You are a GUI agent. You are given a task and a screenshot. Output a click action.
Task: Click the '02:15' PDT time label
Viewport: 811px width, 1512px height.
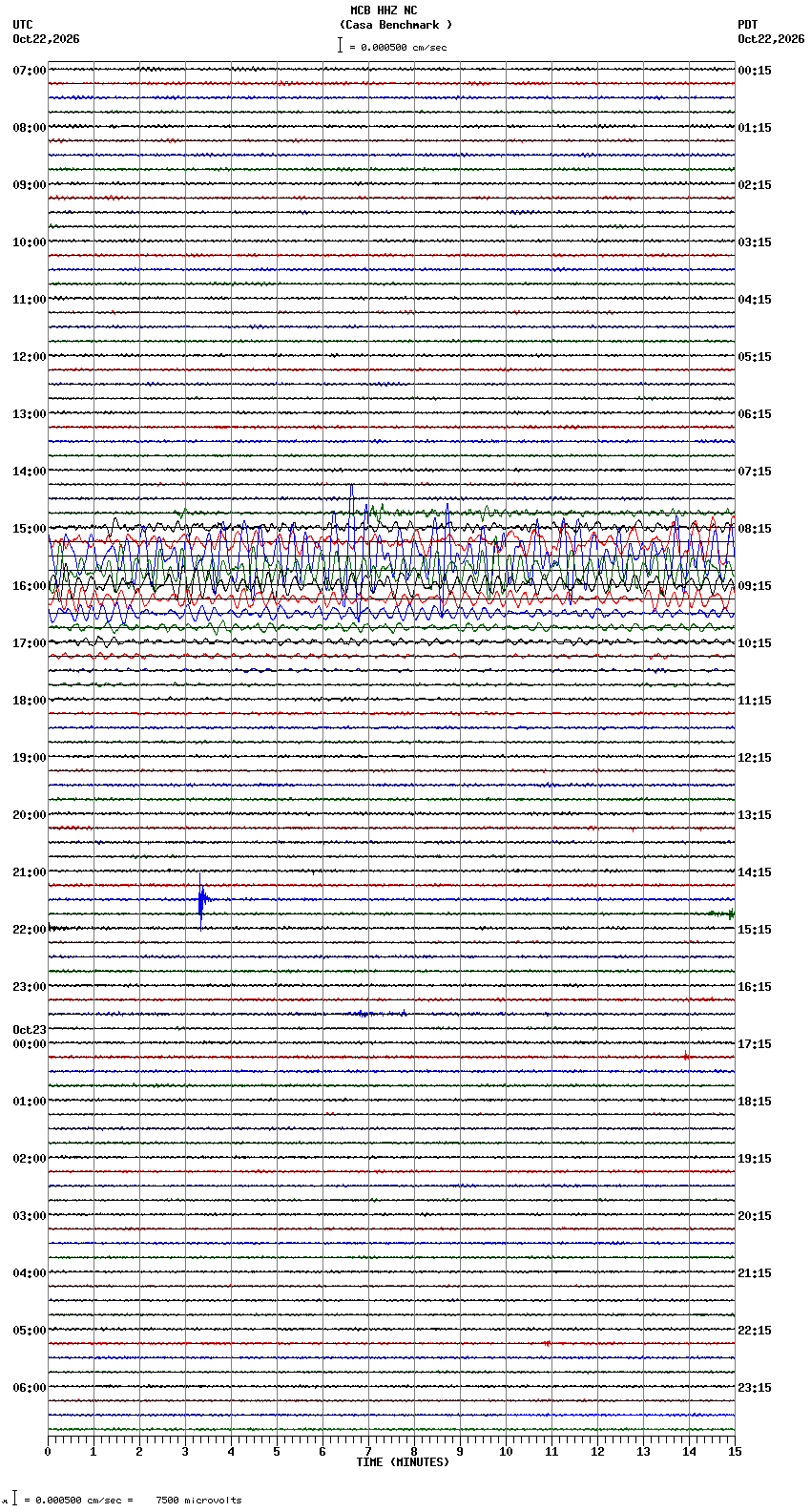point(755,185)
